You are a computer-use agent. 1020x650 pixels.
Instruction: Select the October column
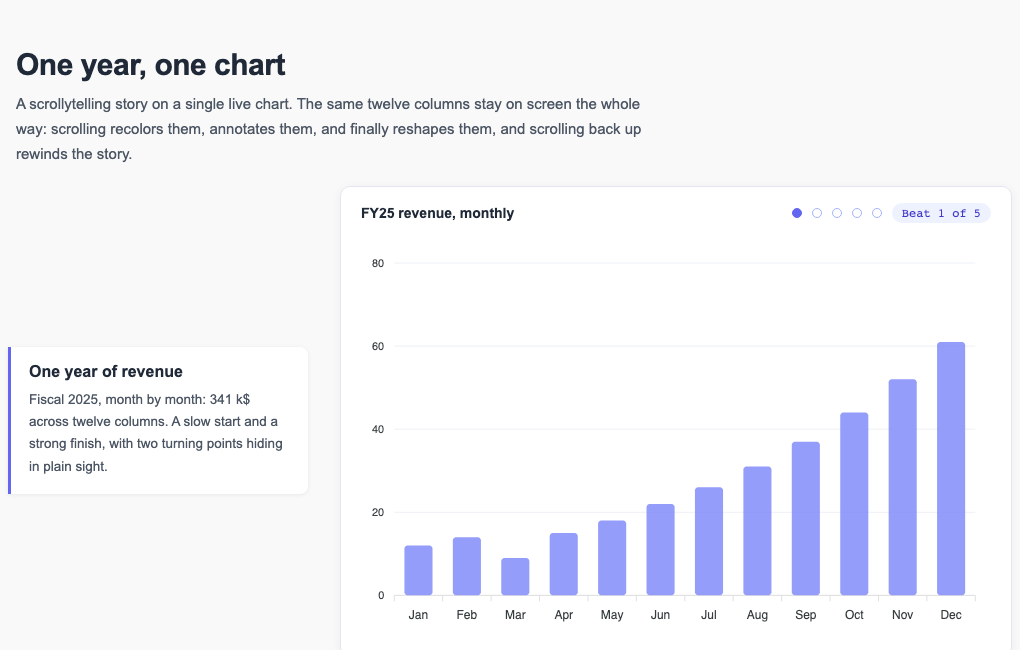point(854,504)
